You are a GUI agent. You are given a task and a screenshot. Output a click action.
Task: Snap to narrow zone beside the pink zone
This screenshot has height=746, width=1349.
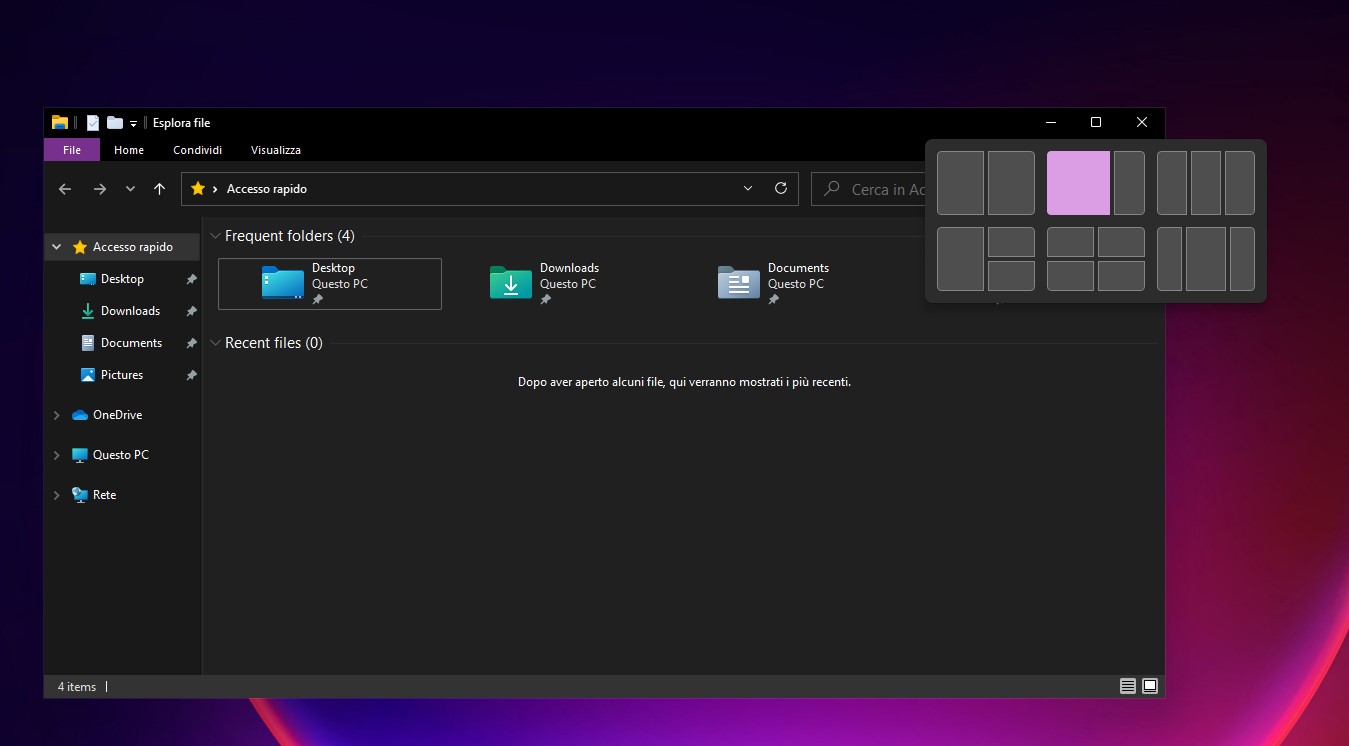[x=1129, y=183]
